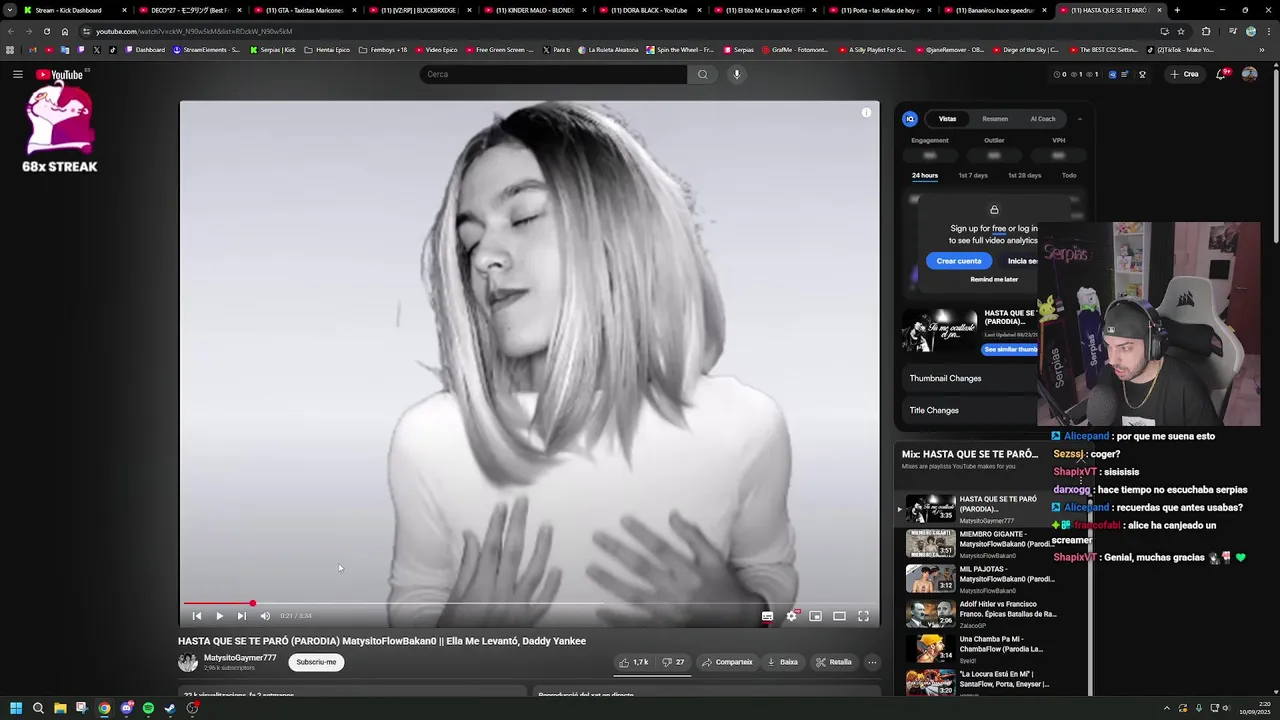Go to the YouTube home logo

point(60,74)
